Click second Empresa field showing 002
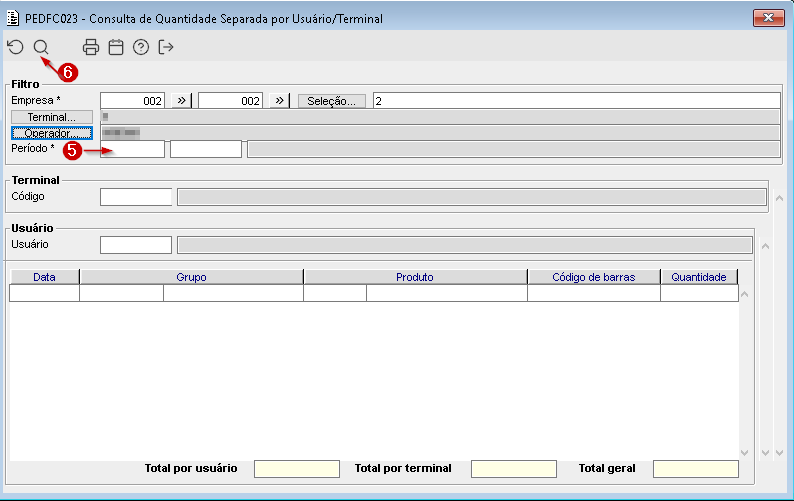 coord(230,100)
